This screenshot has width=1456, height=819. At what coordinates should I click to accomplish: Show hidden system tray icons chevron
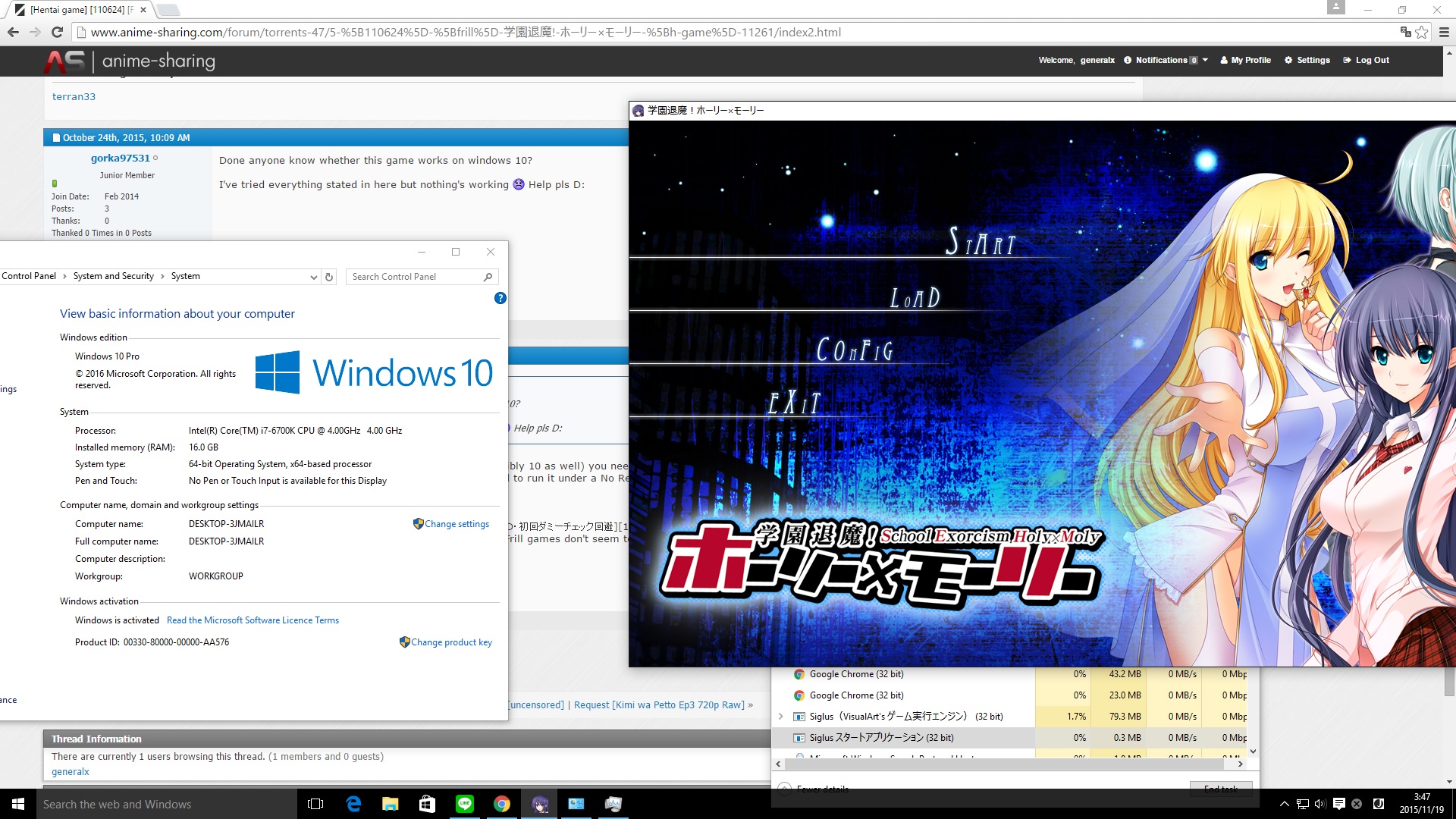[x=1284, y=804]
